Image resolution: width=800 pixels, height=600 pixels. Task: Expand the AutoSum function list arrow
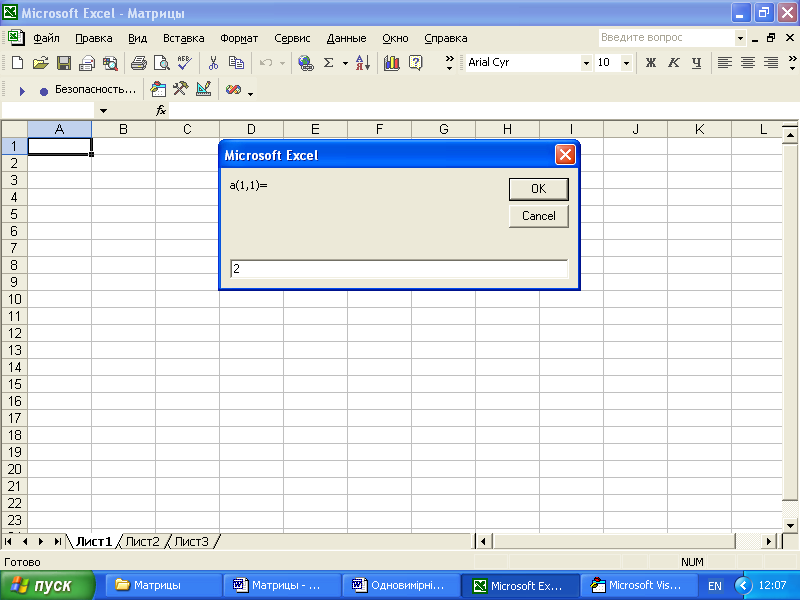(345, 63)
